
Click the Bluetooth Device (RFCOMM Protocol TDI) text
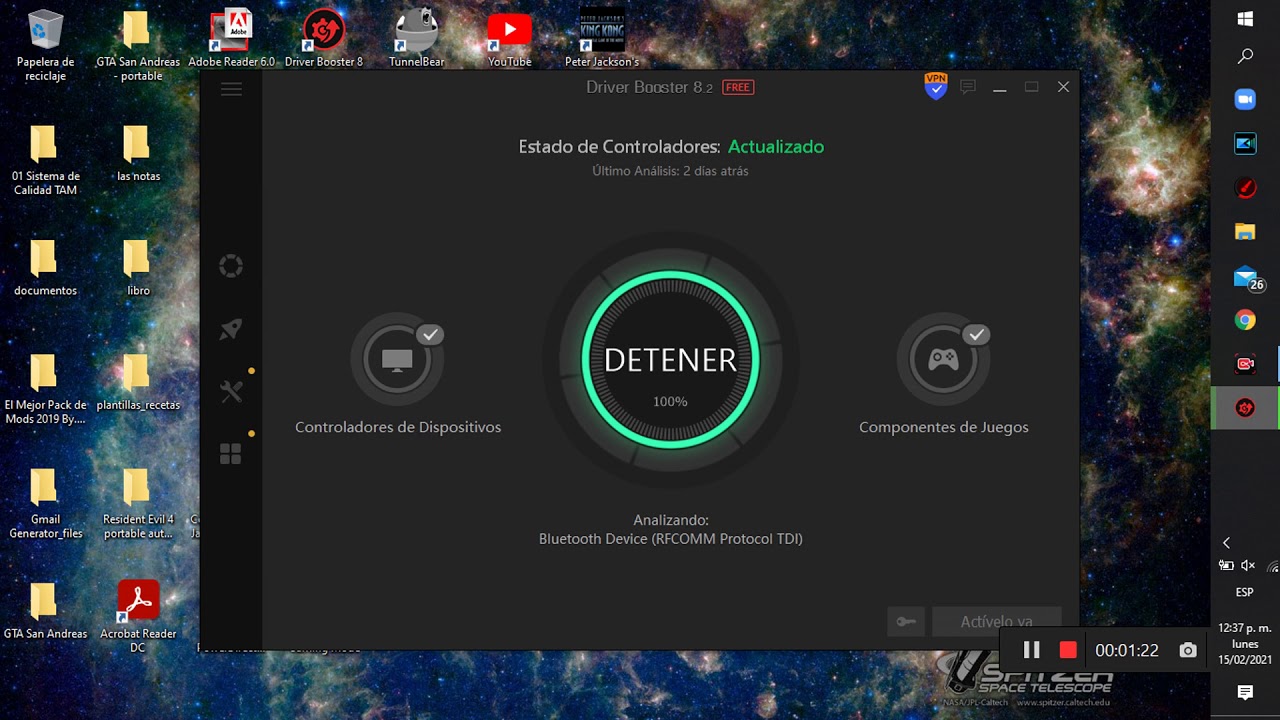click(x=671, y=539)
